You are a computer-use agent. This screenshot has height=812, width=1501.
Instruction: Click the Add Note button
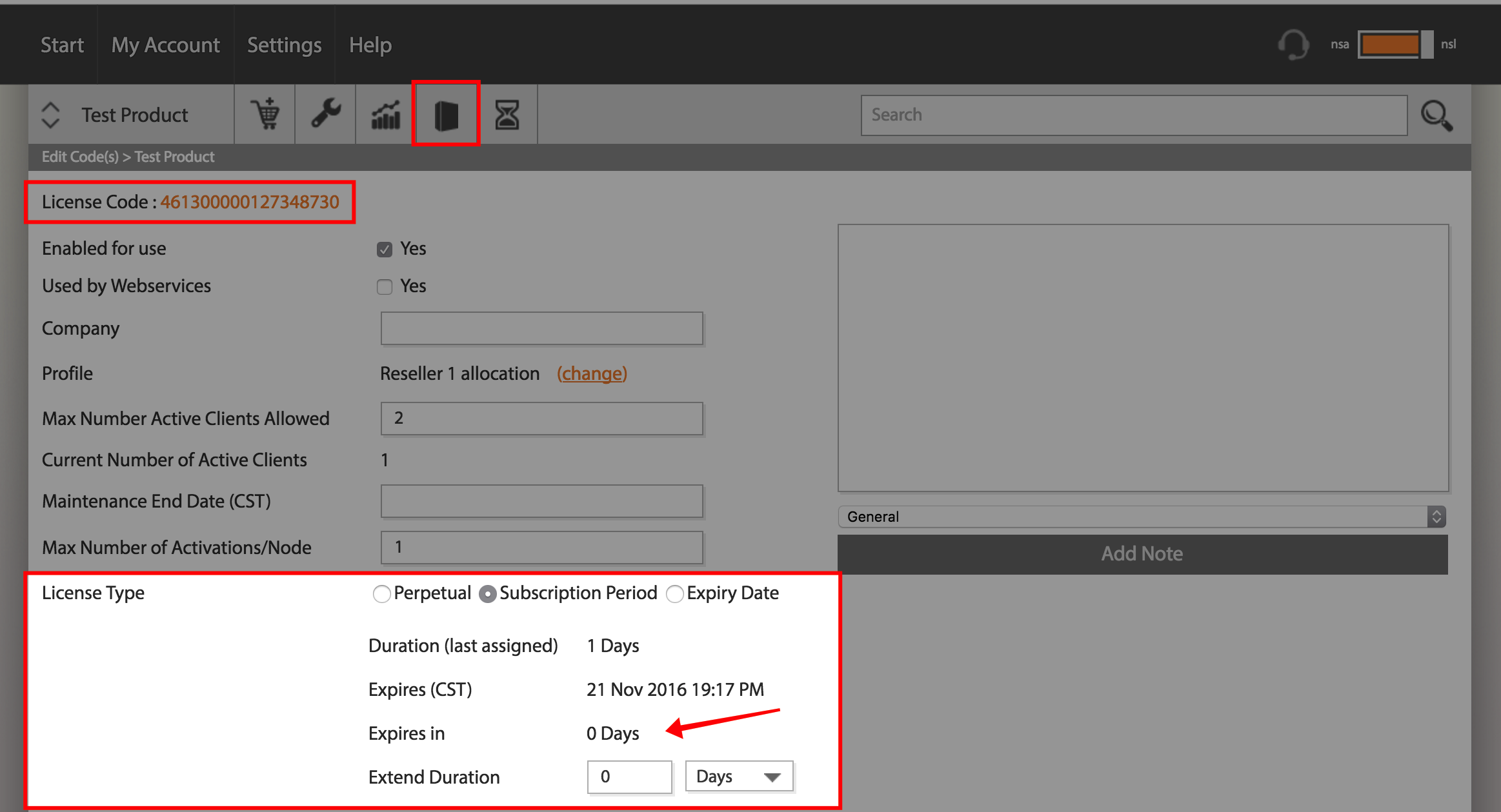coord(1142,554)
